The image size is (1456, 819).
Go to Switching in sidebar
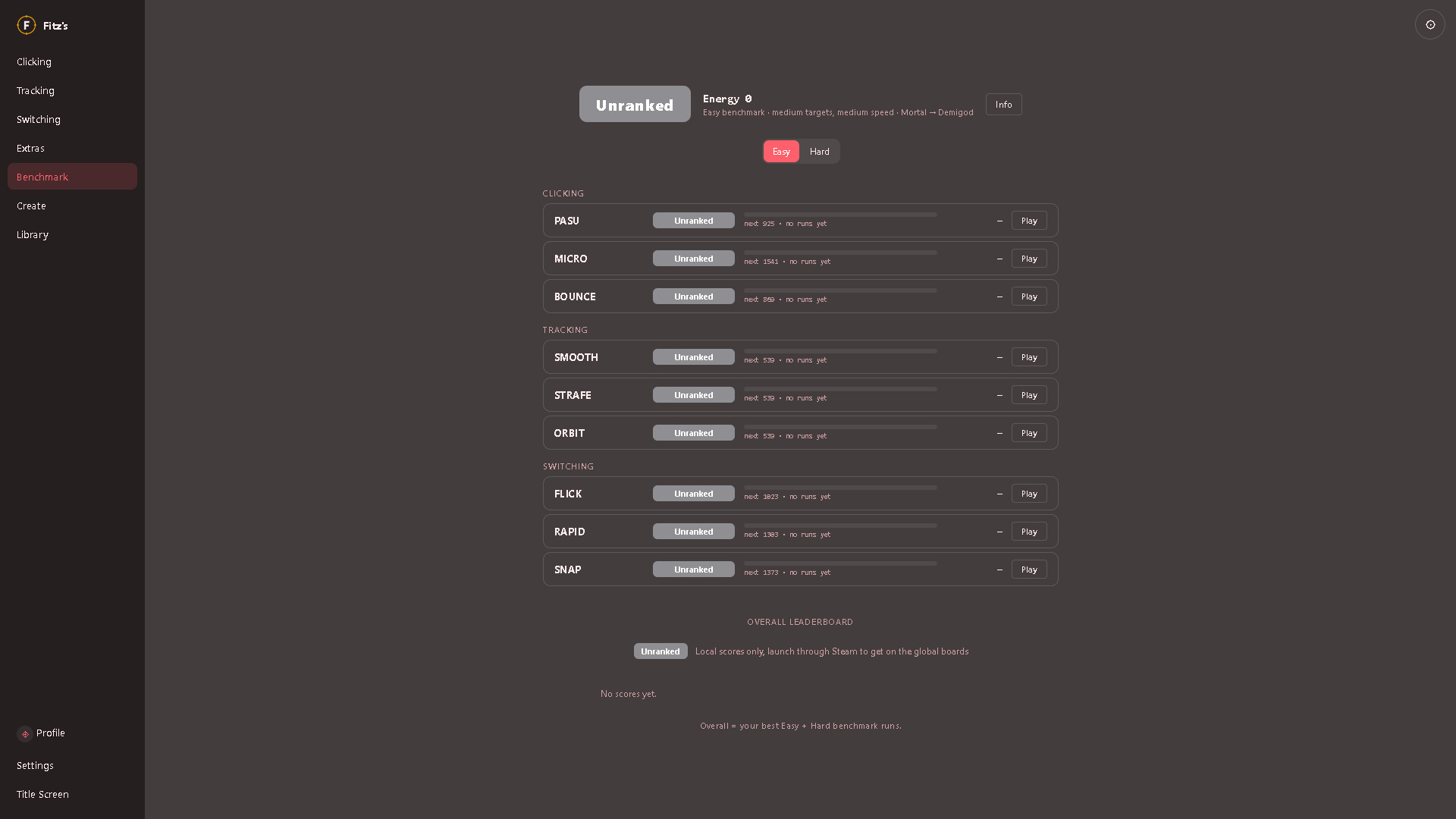coord(72,119)
